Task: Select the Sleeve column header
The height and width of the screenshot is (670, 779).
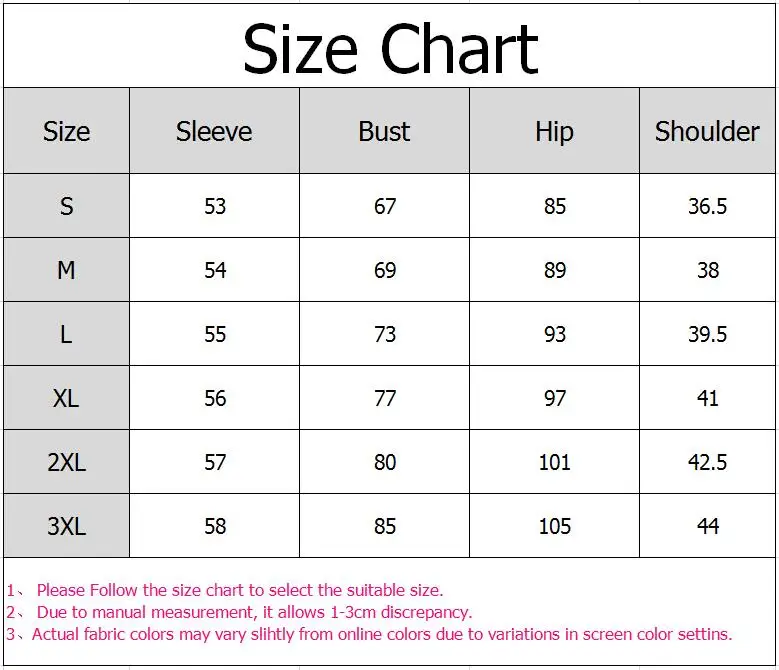Action: [x=214, y=131]
